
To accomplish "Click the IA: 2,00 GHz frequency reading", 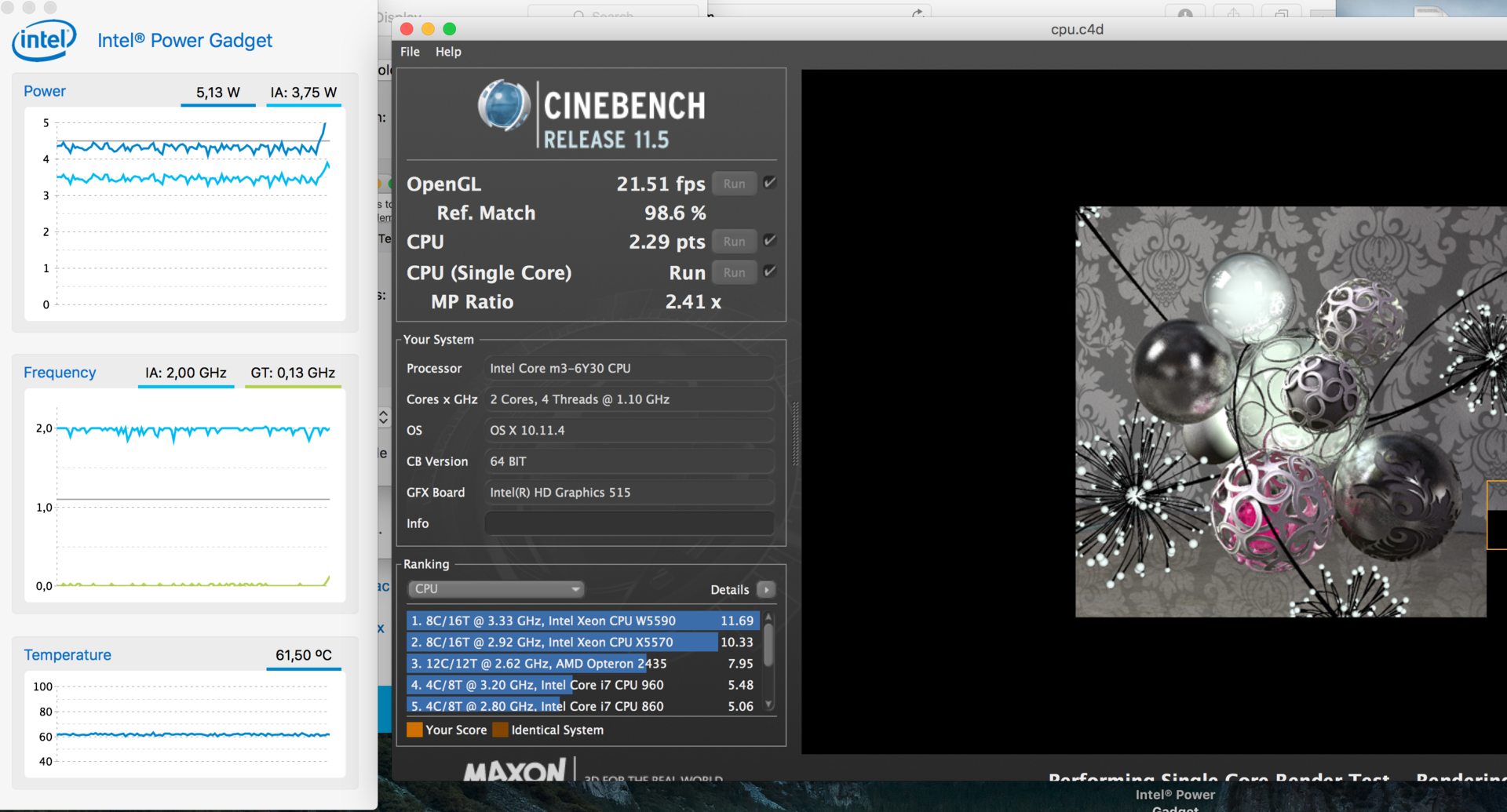I will pos(186,373).
